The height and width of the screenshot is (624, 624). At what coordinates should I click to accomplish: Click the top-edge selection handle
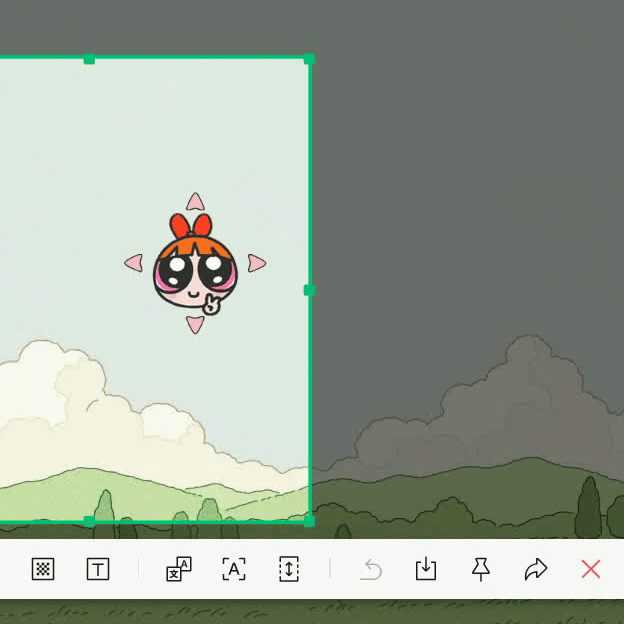(89, 59)
